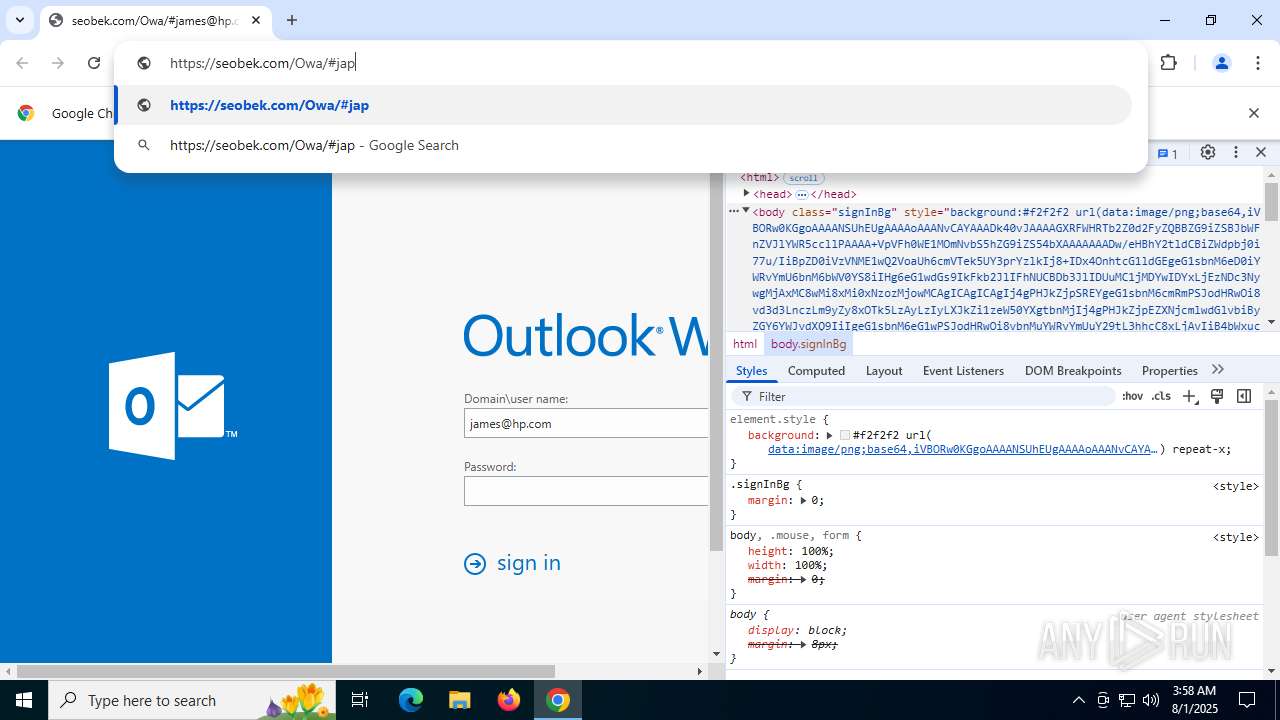This screenshot has width=1280, height=720.
Task: Launch Firefox from taskbar
Action: coord(509,700)
